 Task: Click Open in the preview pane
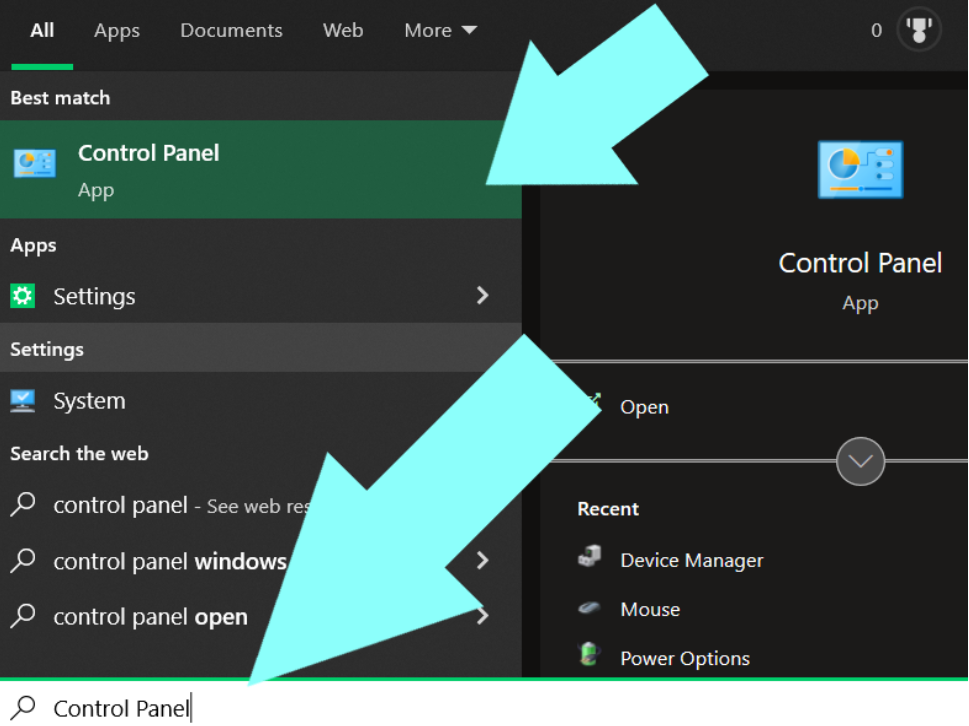click(644, 407)
